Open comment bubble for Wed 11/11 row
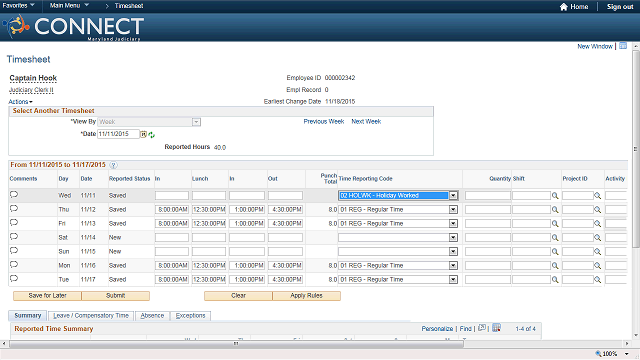Screen dimensions: 640x360 [14, 194]
